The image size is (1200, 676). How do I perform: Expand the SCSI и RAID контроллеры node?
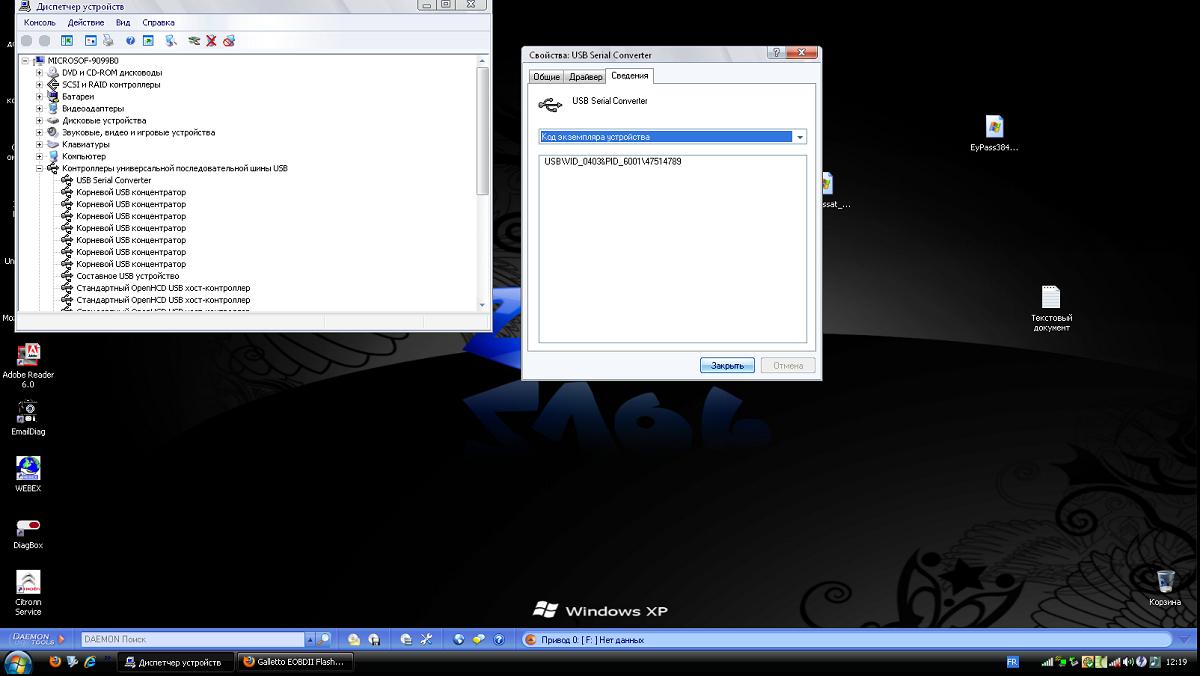point(40,84)
